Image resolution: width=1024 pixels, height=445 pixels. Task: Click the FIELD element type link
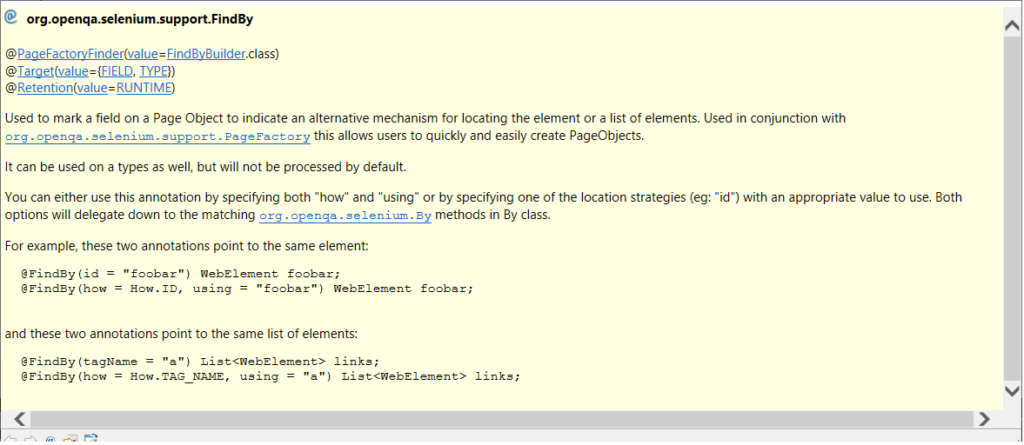click(117, 71)
